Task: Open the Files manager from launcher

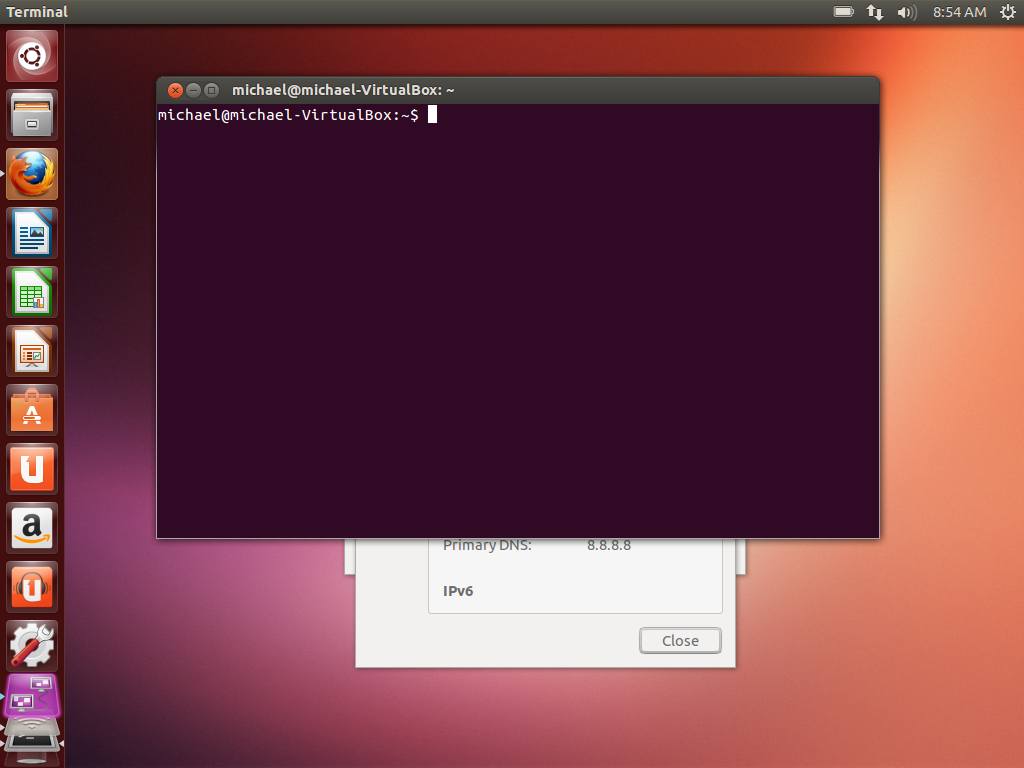Action: (32, 115)
